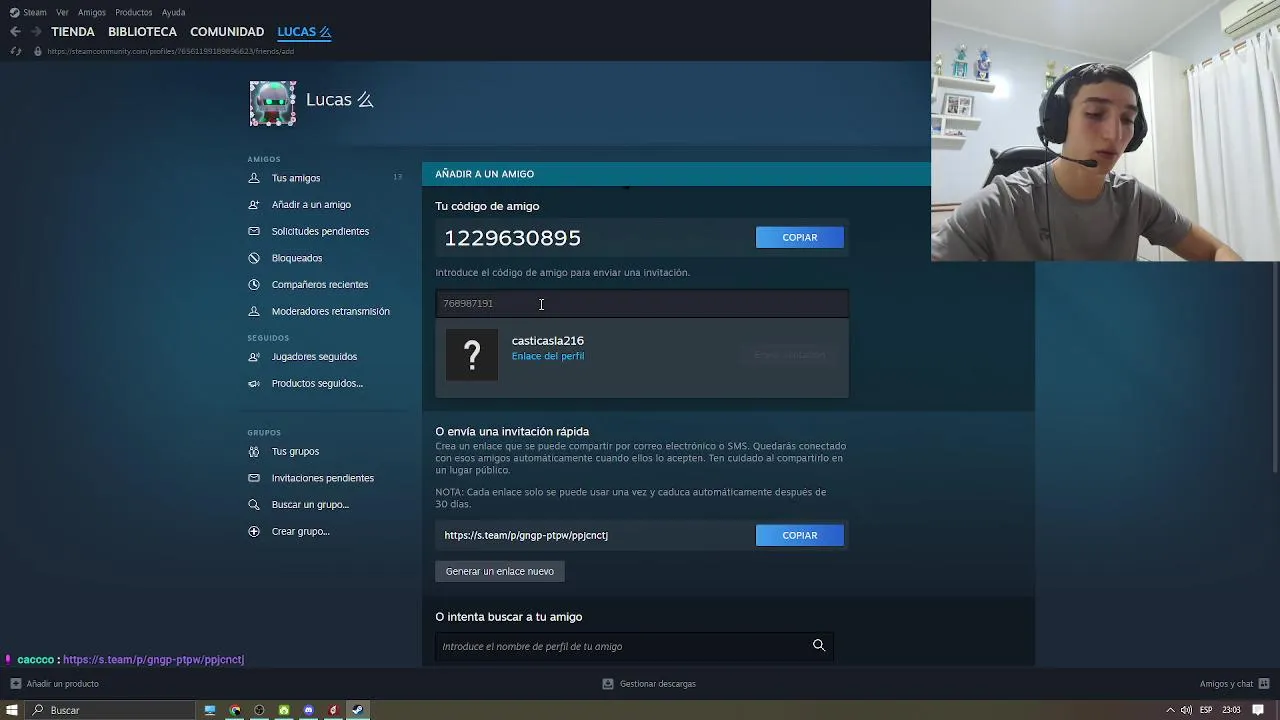Viewport: 1280px width, 720px height.
Task: Click the browser forward arrow
Action: pos(36,32)
